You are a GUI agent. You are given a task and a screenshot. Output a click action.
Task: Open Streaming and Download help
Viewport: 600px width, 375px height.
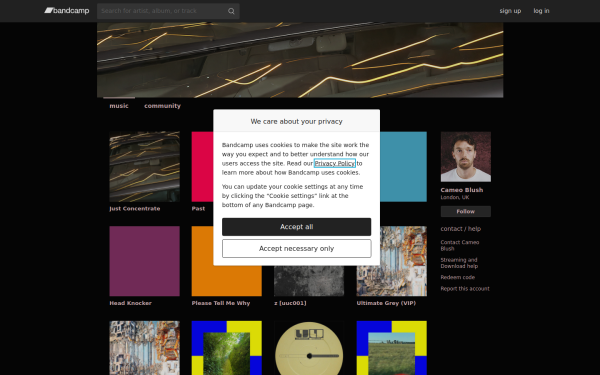point(459,263)
